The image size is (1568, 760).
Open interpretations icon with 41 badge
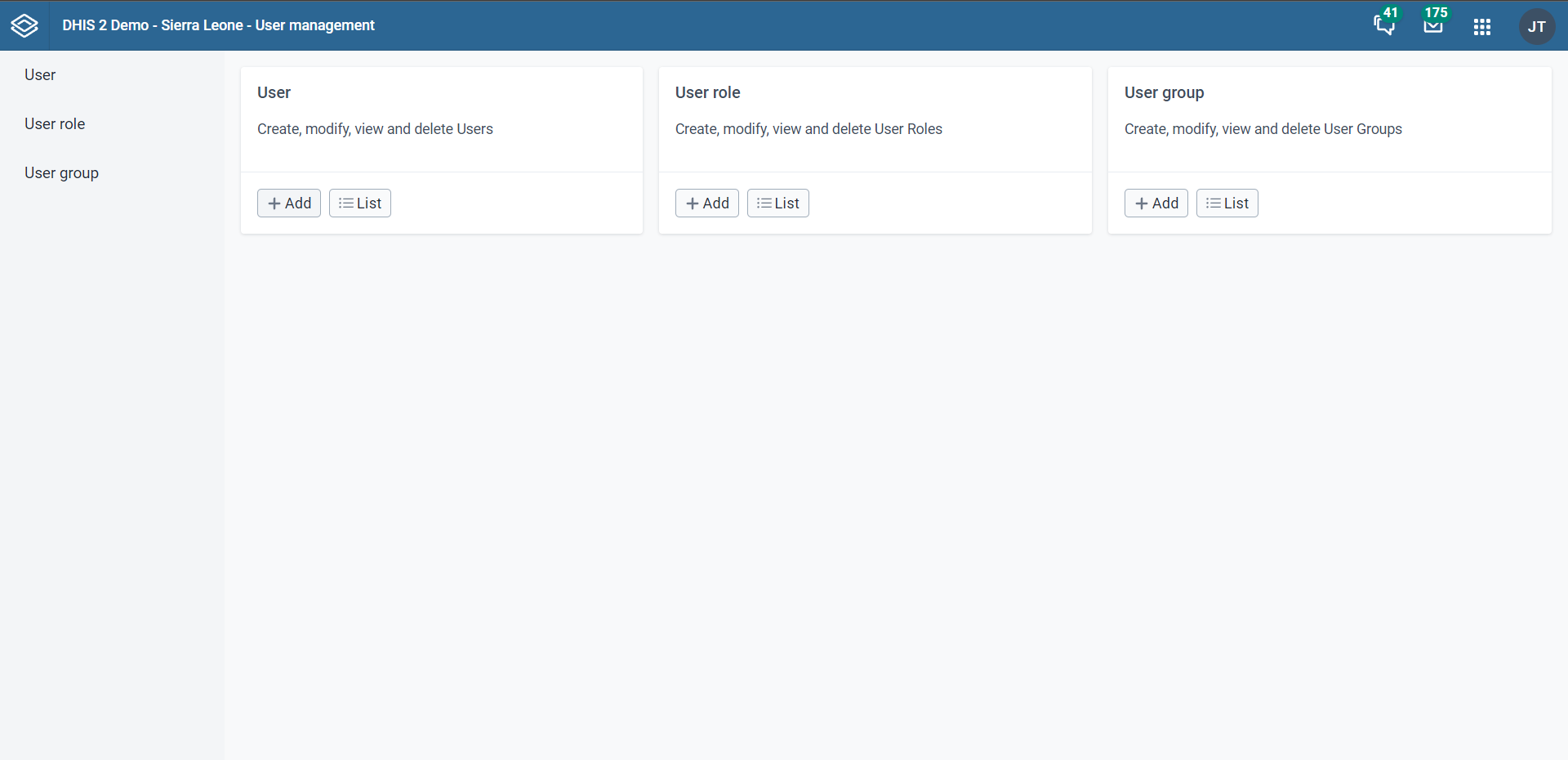point(1385,25)
